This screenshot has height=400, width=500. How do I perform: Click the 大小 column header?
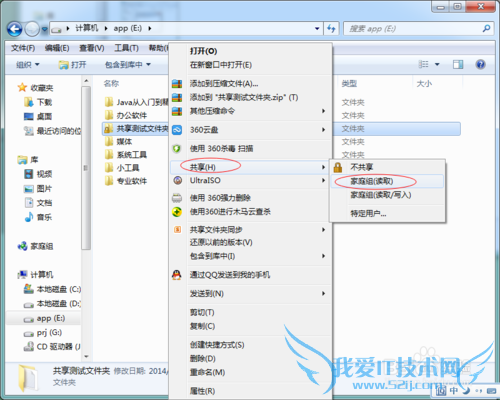[424, 83]
